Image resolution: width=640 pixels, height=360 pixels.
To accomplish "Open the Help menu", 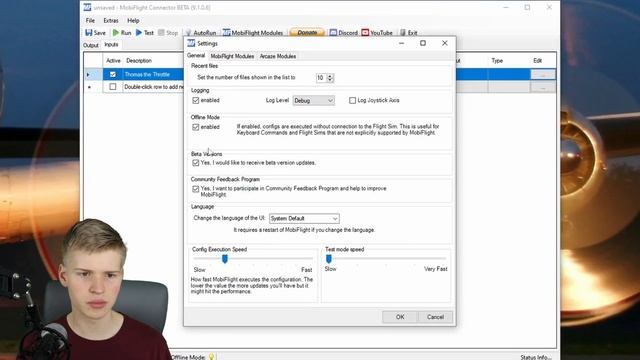I will (133, 20).
